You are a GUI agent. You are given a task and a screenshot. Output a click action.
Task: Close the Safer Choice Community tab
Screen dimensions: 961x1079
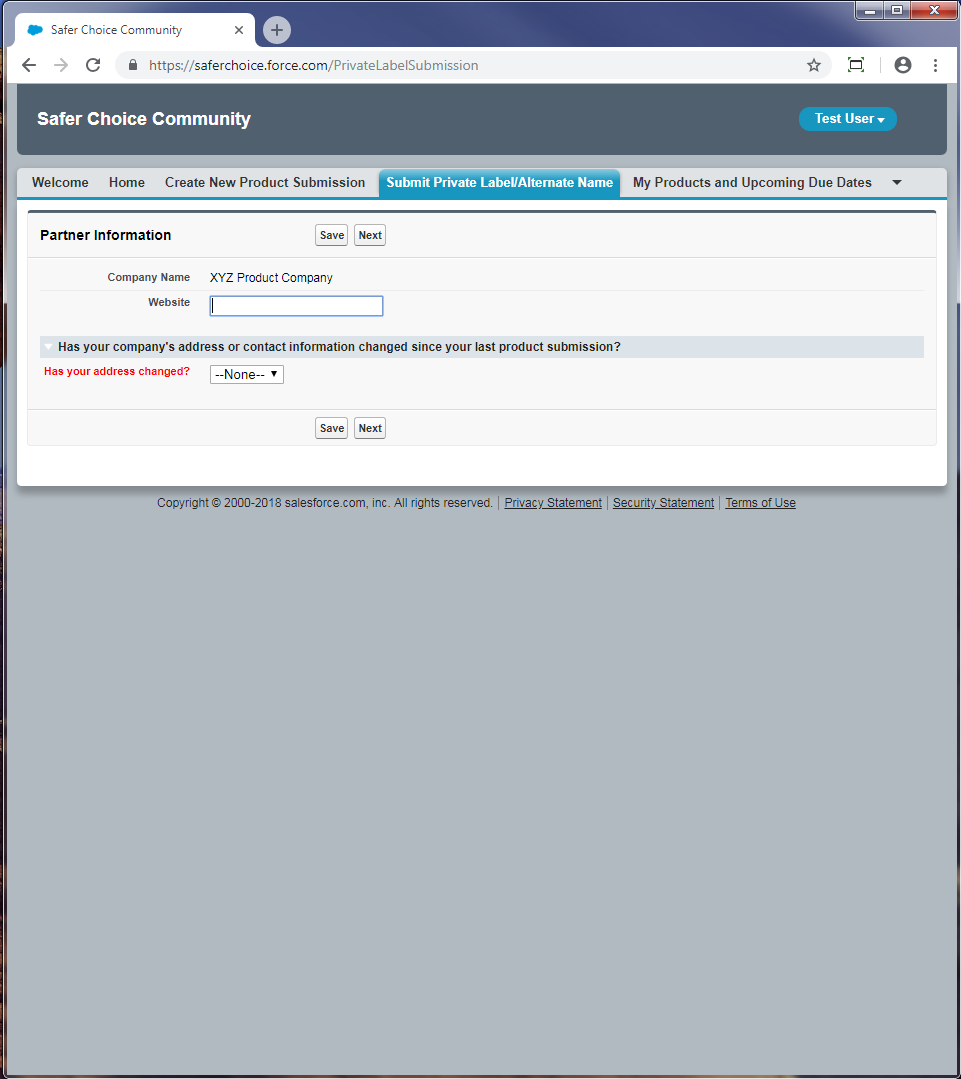coord(239,30)
